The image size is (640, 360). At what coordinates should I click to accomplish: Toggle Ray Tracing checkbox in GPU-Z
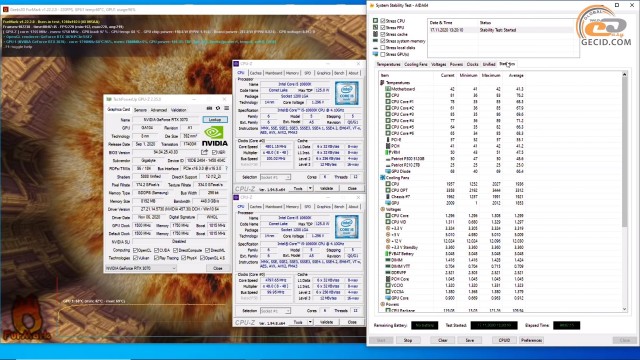coord(156,258)
